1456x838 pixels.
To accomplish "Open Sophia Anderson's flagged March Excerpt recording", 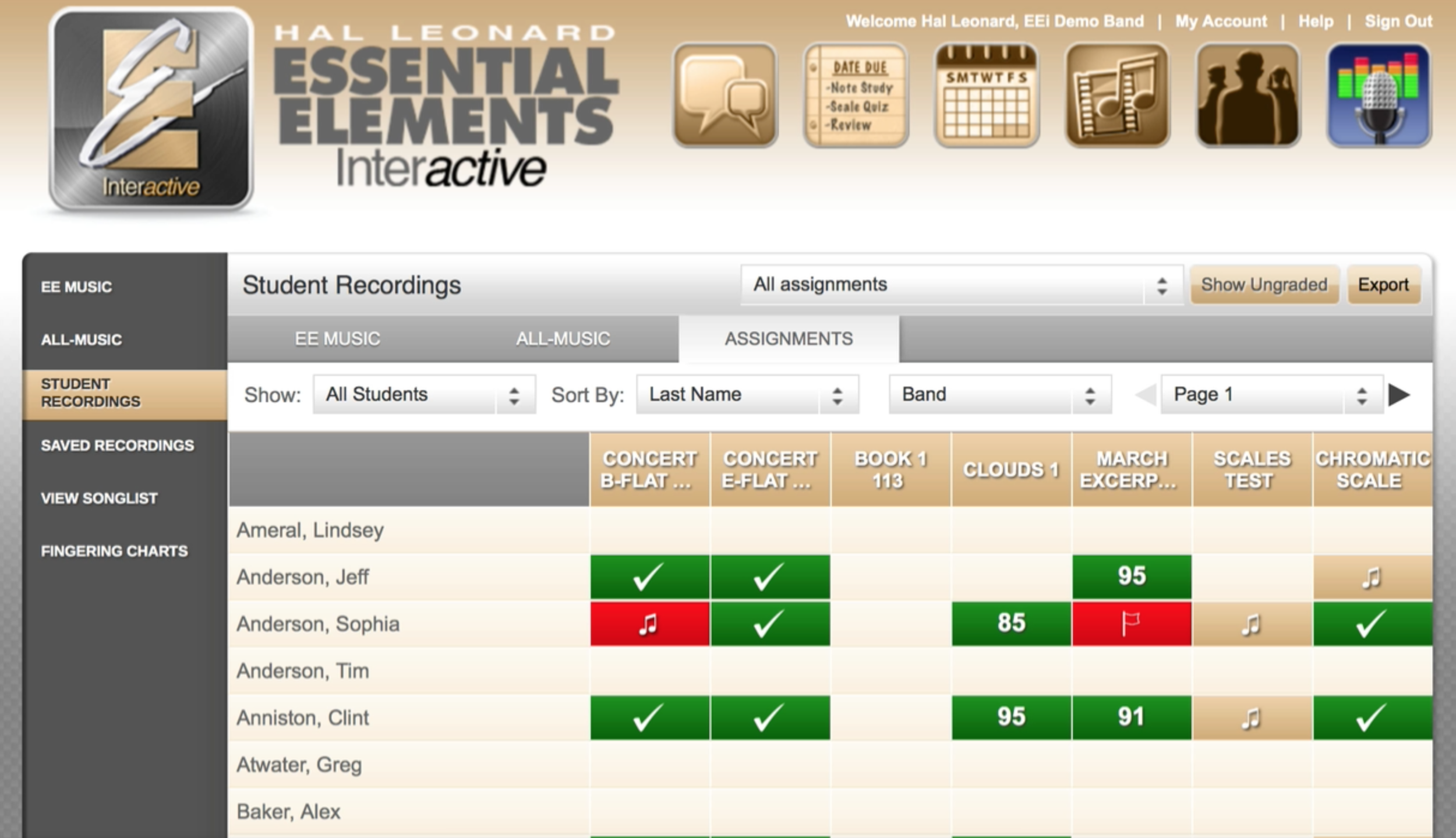I will pos(1130,623).
